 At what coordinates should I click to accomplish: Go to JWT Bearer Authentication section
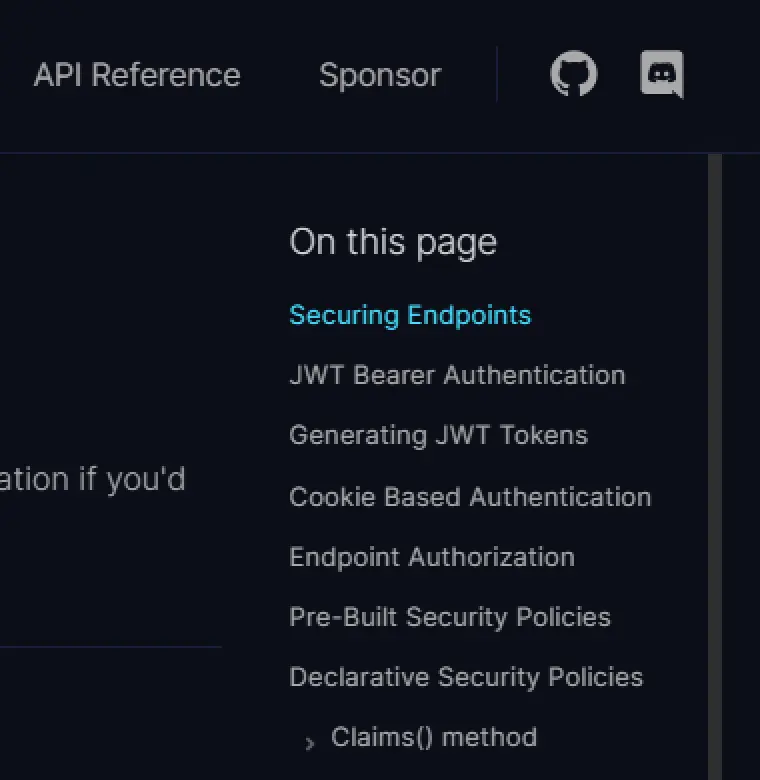457,375
